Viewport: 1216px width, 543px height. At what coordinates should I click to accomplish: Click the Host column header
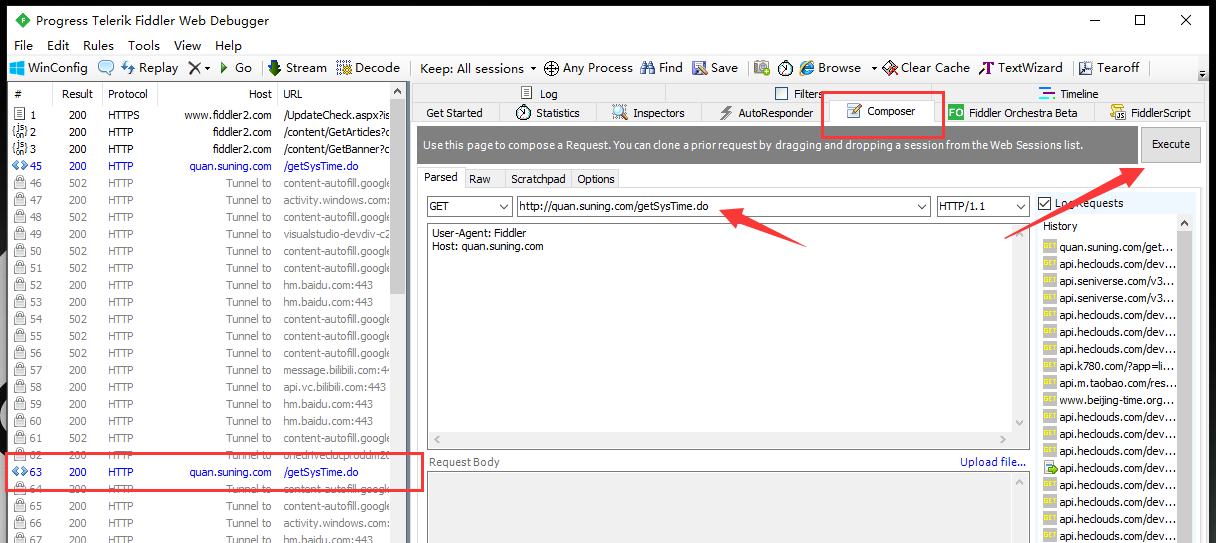tap(217, 94)
